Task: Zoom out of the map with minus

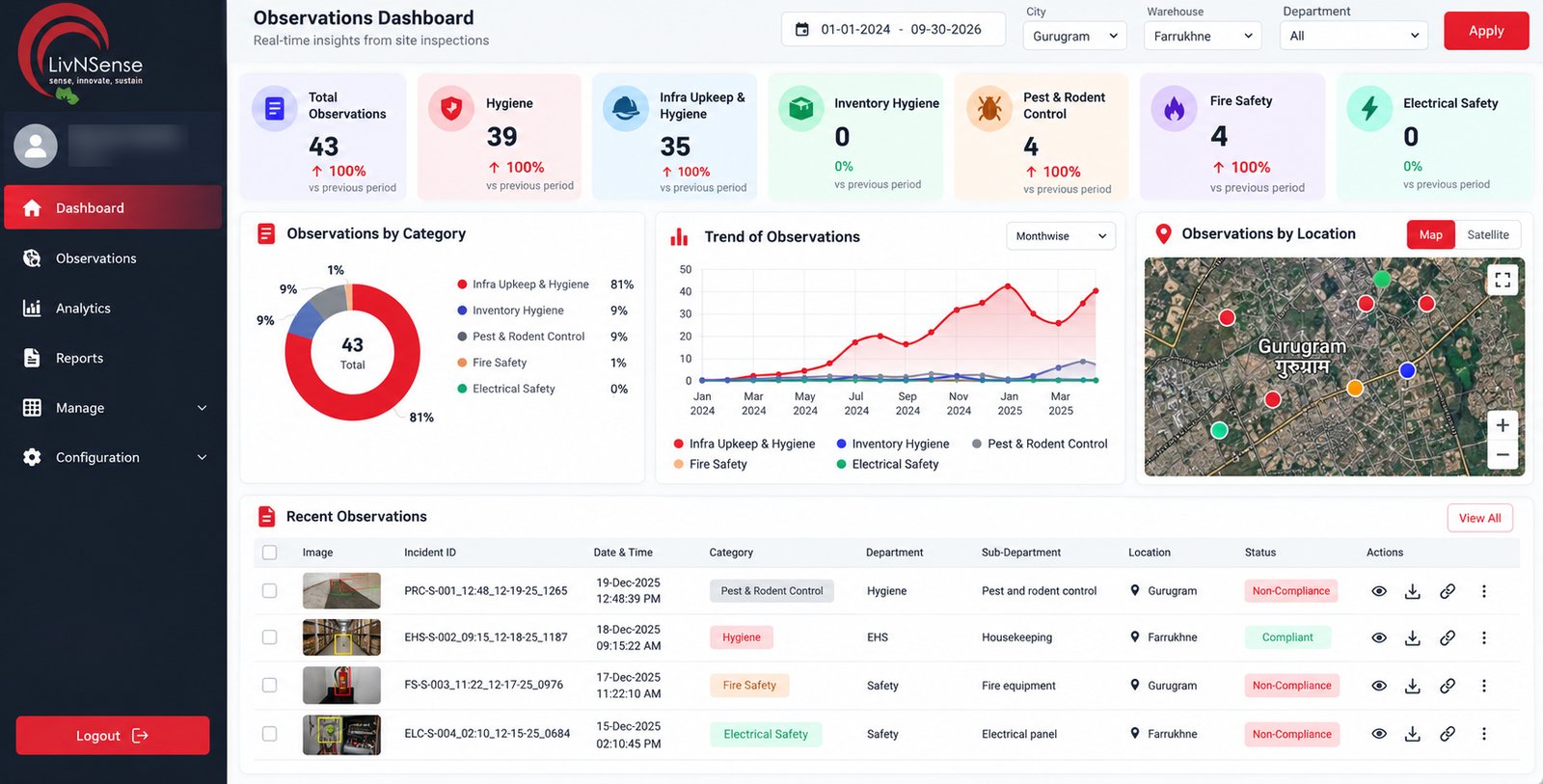Action: click(x=1502, y=454)
